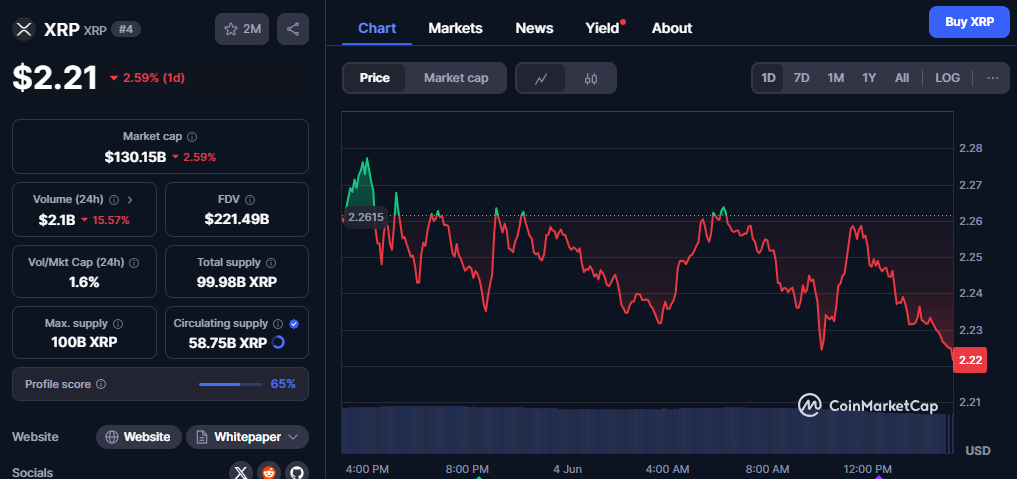Click the 2.59% (1d) change indicator

click(147, 78)
